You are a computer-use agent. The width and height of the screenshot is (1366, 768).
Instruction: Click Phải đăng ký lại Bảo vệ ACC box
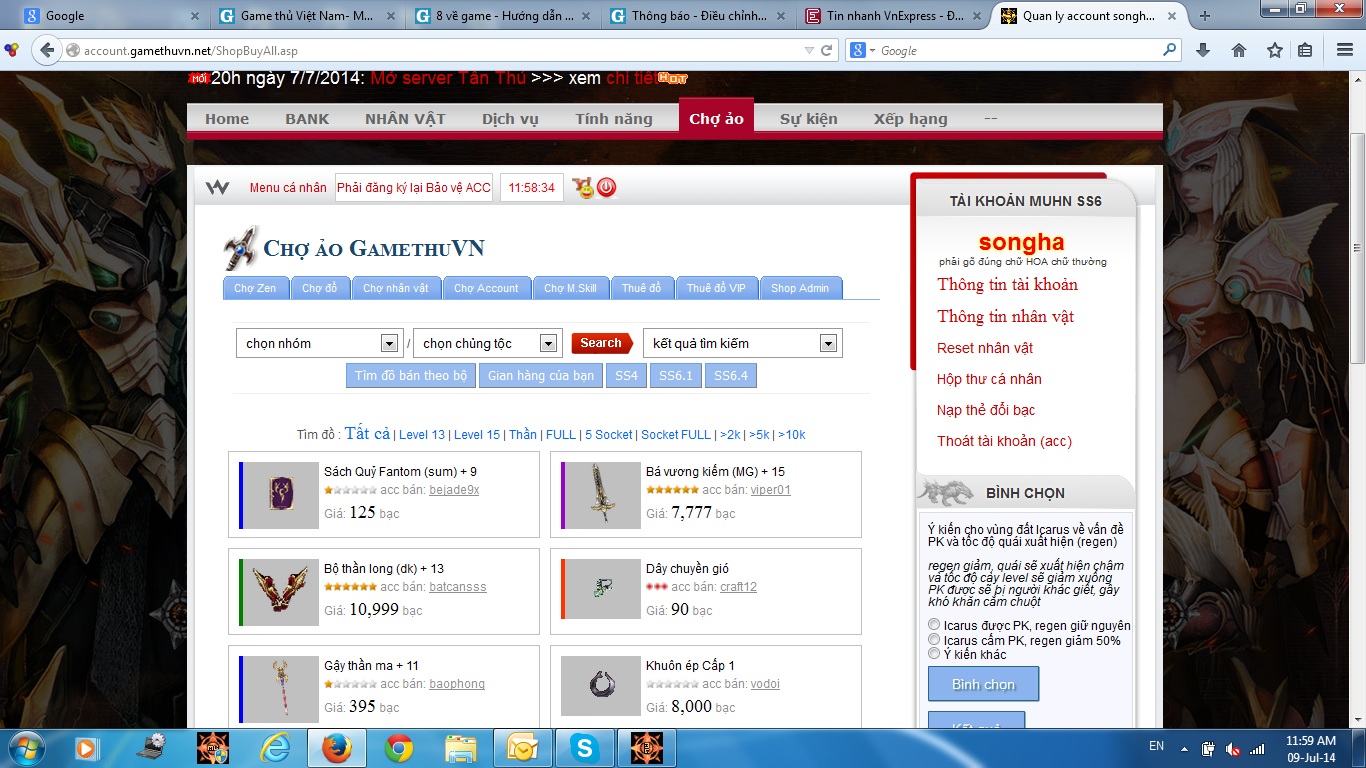point(414,188)
